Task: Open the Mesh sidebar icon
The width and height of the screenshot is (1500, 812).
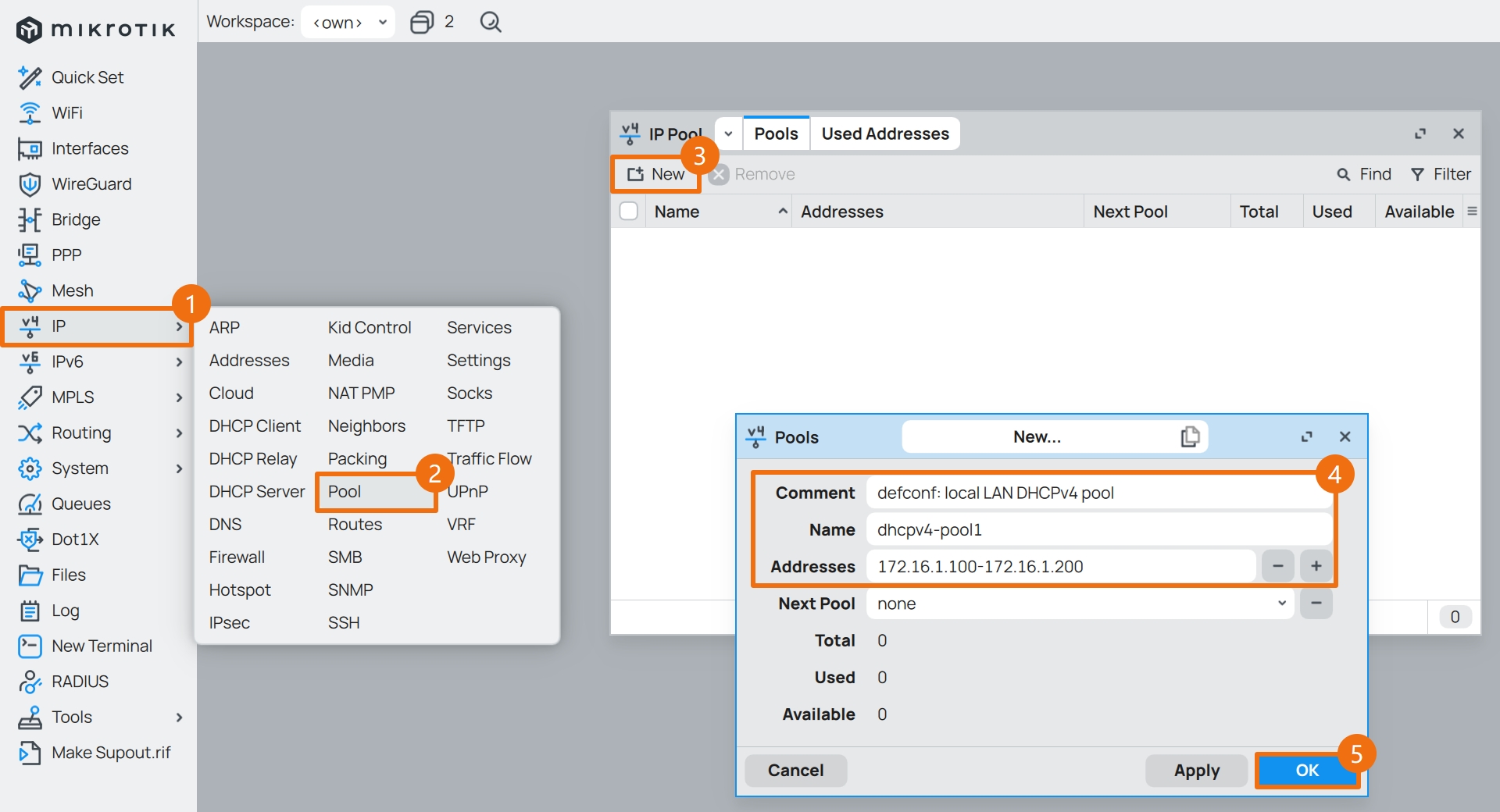Action: click(x=30, y=290)
